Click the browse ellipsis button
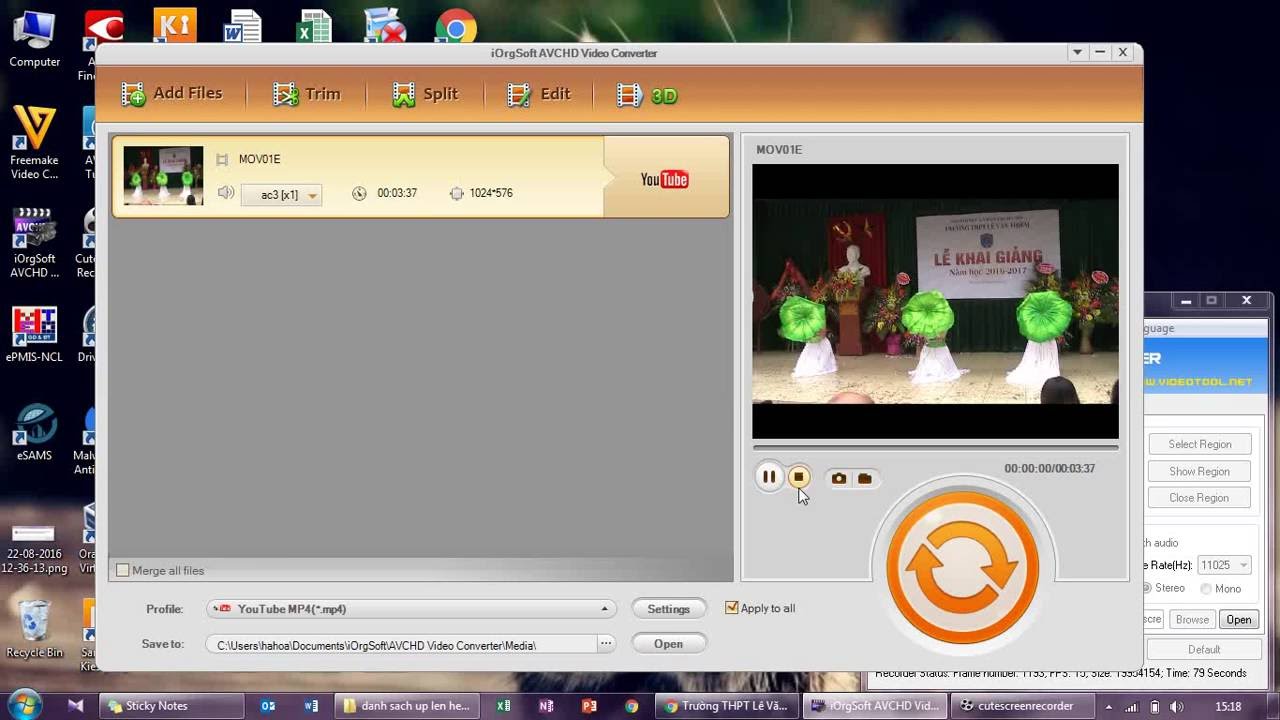The height and width of the screenshot is (720, 1280). pos(606,644)
